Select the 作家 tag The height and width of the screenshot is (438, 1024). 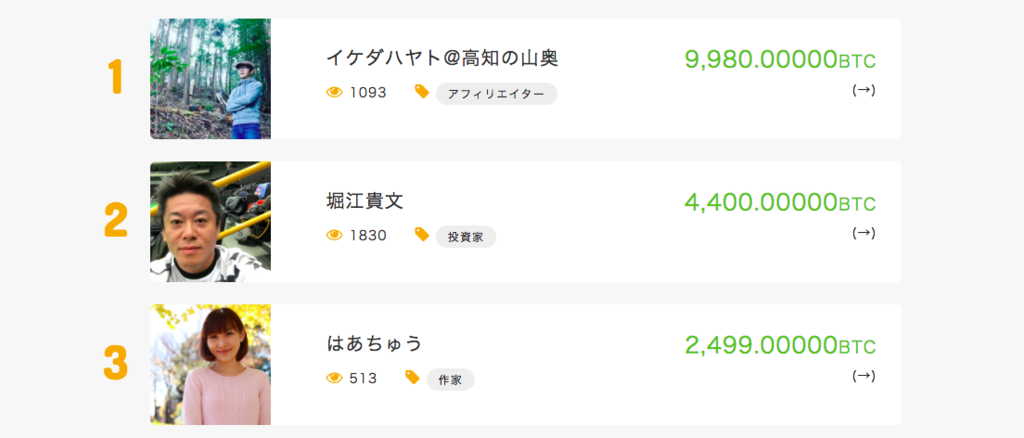pos(451,380)
